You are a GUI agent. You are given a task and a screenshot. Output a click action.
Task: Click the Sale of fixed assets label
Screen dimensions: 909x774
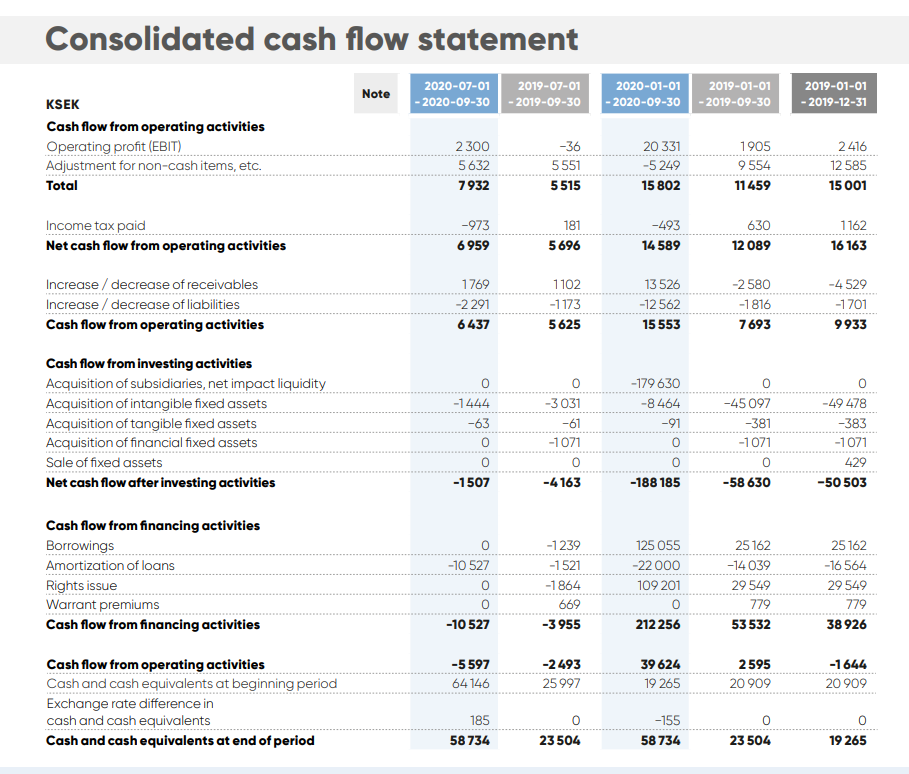tap(104, 463)
